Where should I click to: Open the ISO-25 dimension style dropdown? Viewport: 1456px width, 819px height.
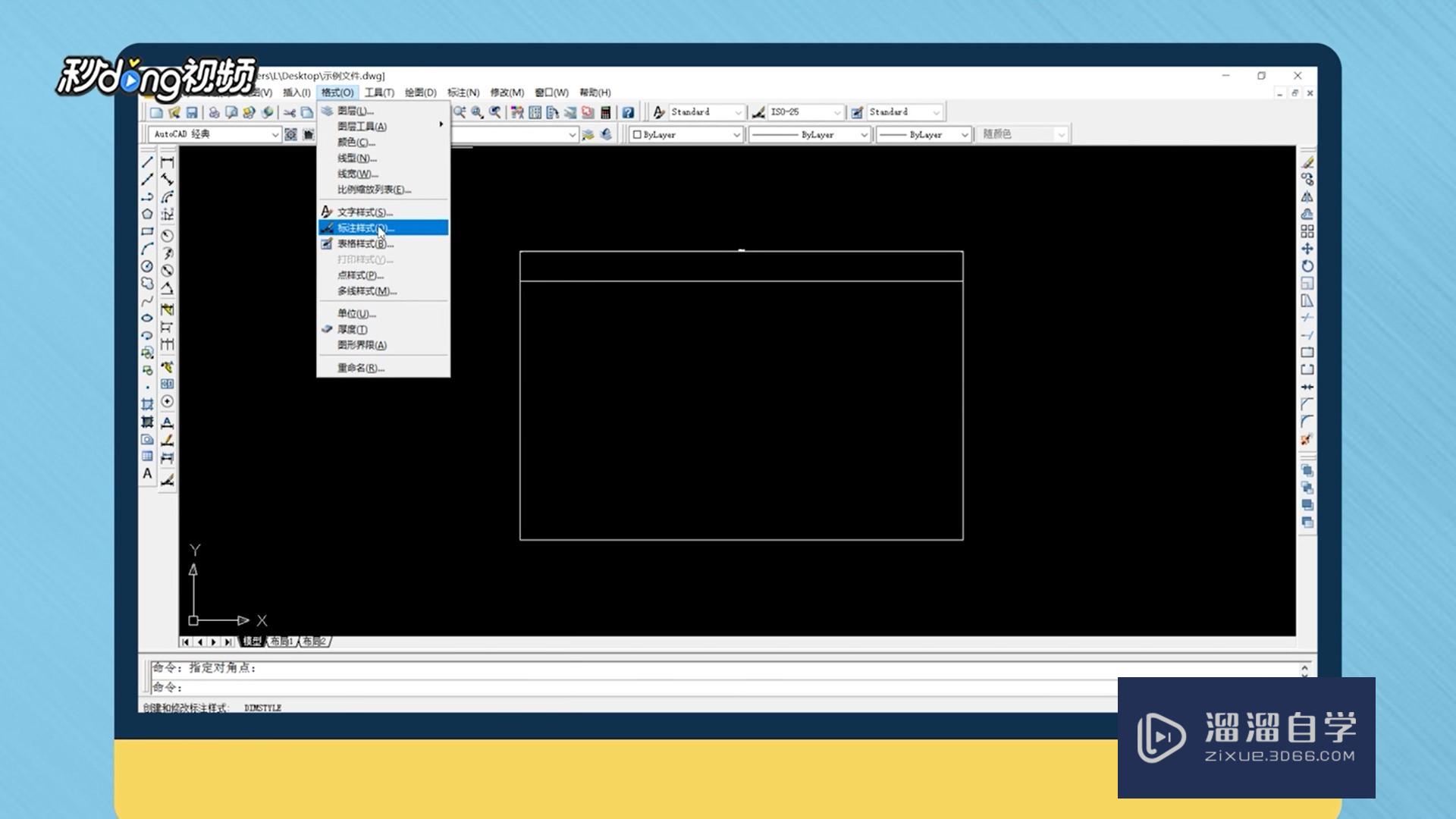(x=805, y=112)
